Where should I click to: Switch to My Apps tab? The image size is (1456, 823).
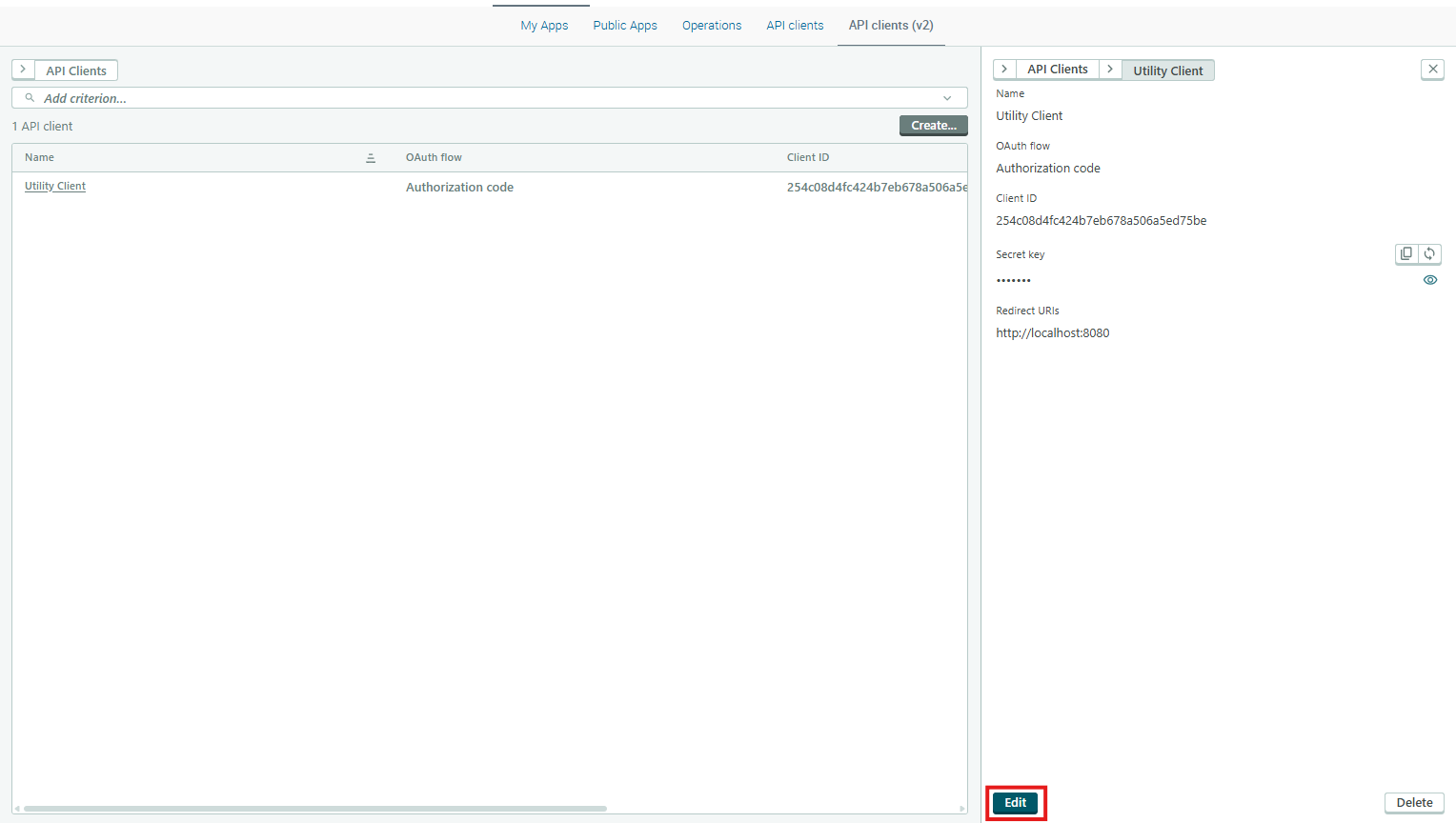point(544,26)
